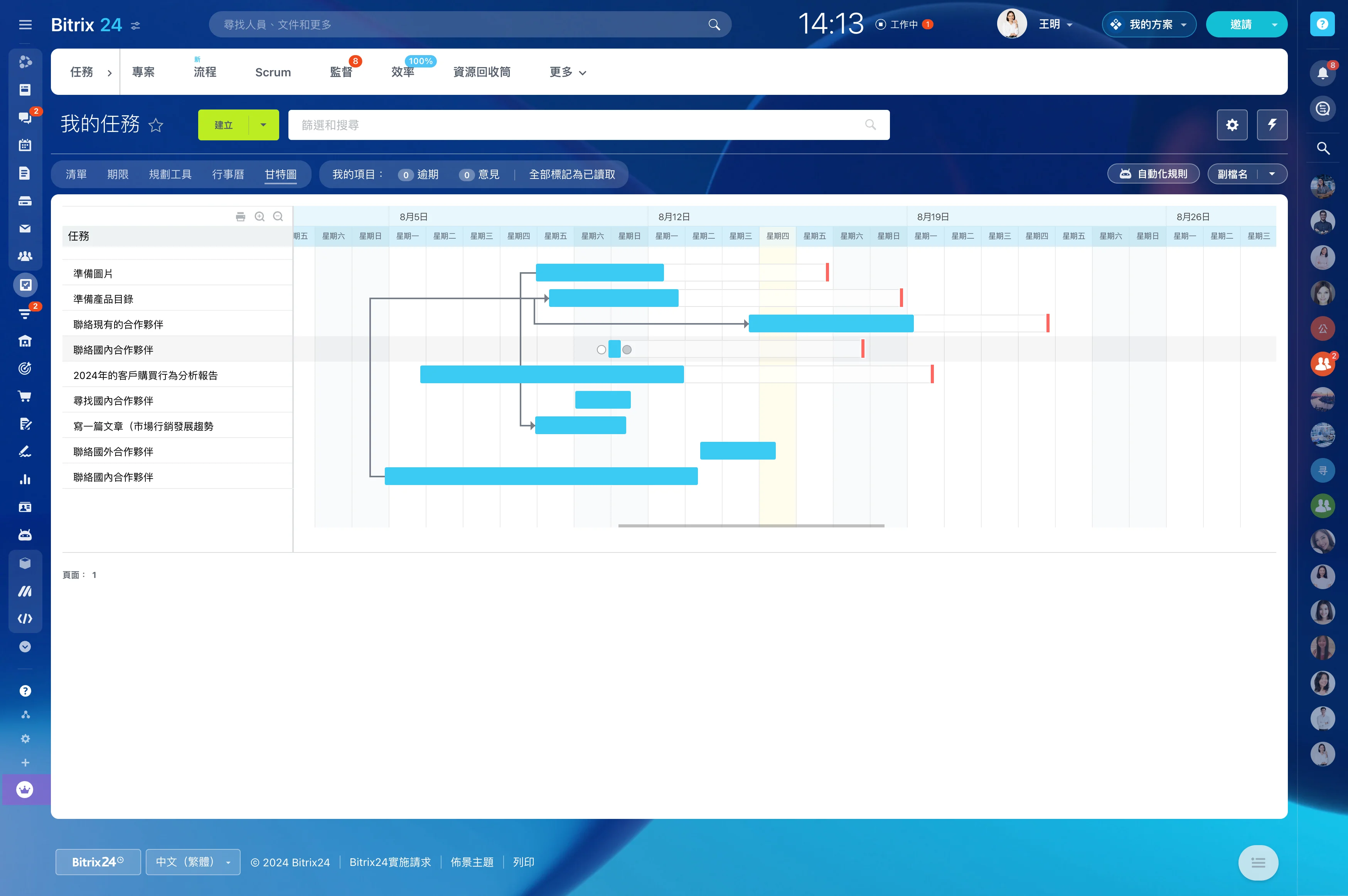Open the feed messenger icon in right panel

click(x=1322, y=109)
